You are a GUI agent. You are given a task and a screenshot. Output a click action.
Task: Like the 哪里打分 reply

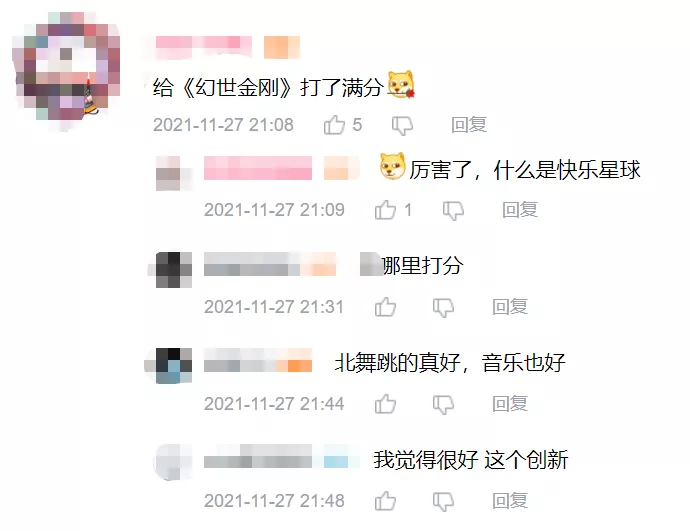(x=385, y=307)
